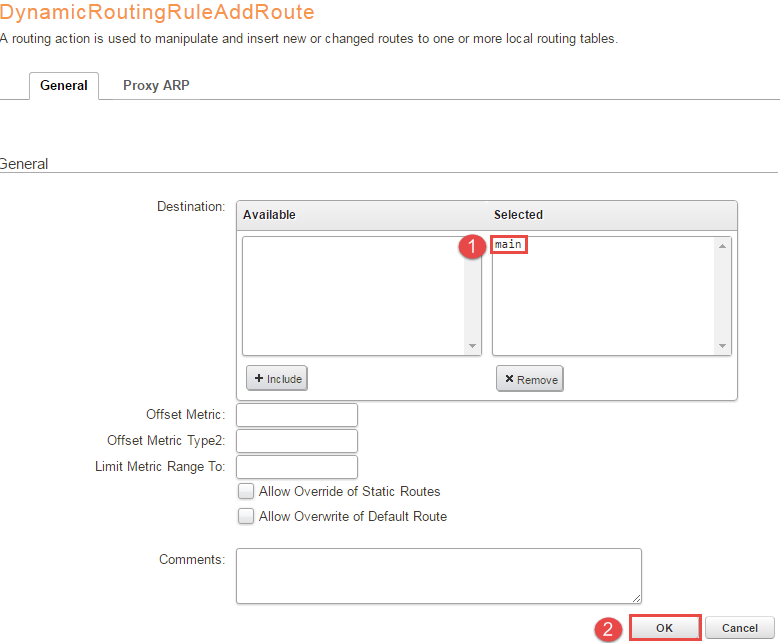Switch to the General tab
The image size is (780, 643).
[64, 86]
